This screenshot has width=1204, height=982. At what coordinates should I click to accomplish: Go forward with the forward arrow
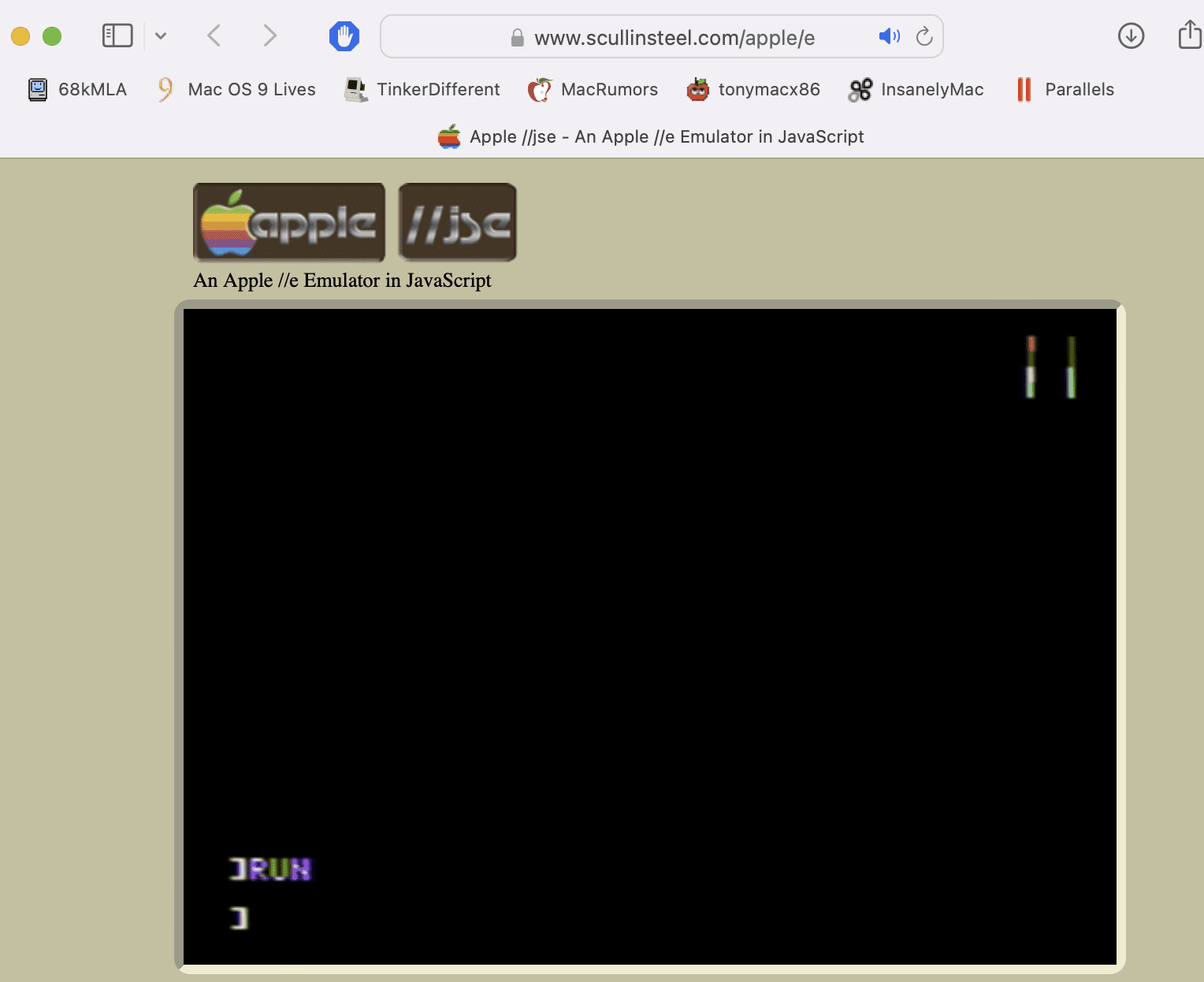[269, 35]
